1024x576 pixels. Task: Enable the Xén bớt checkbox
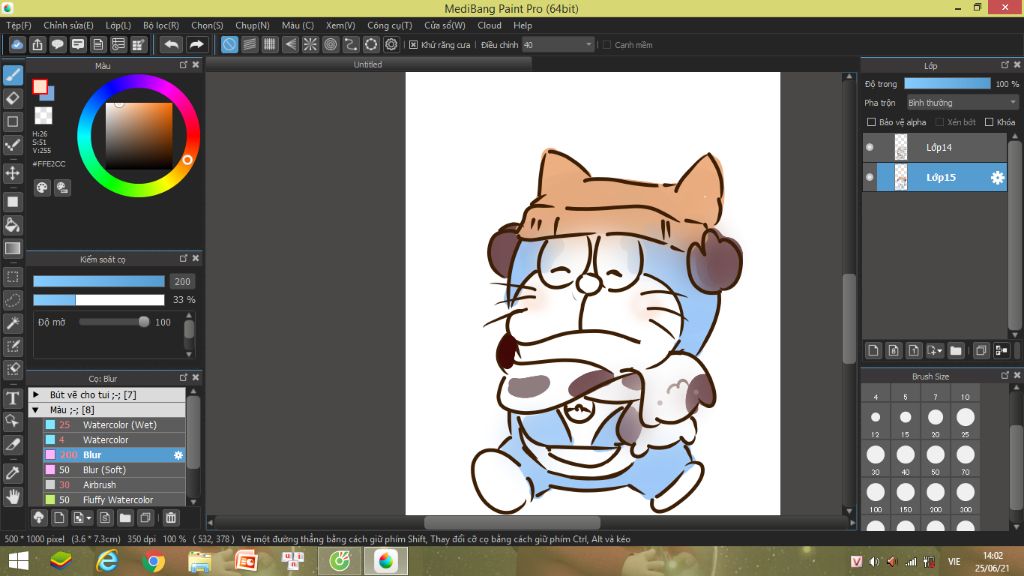939,122
